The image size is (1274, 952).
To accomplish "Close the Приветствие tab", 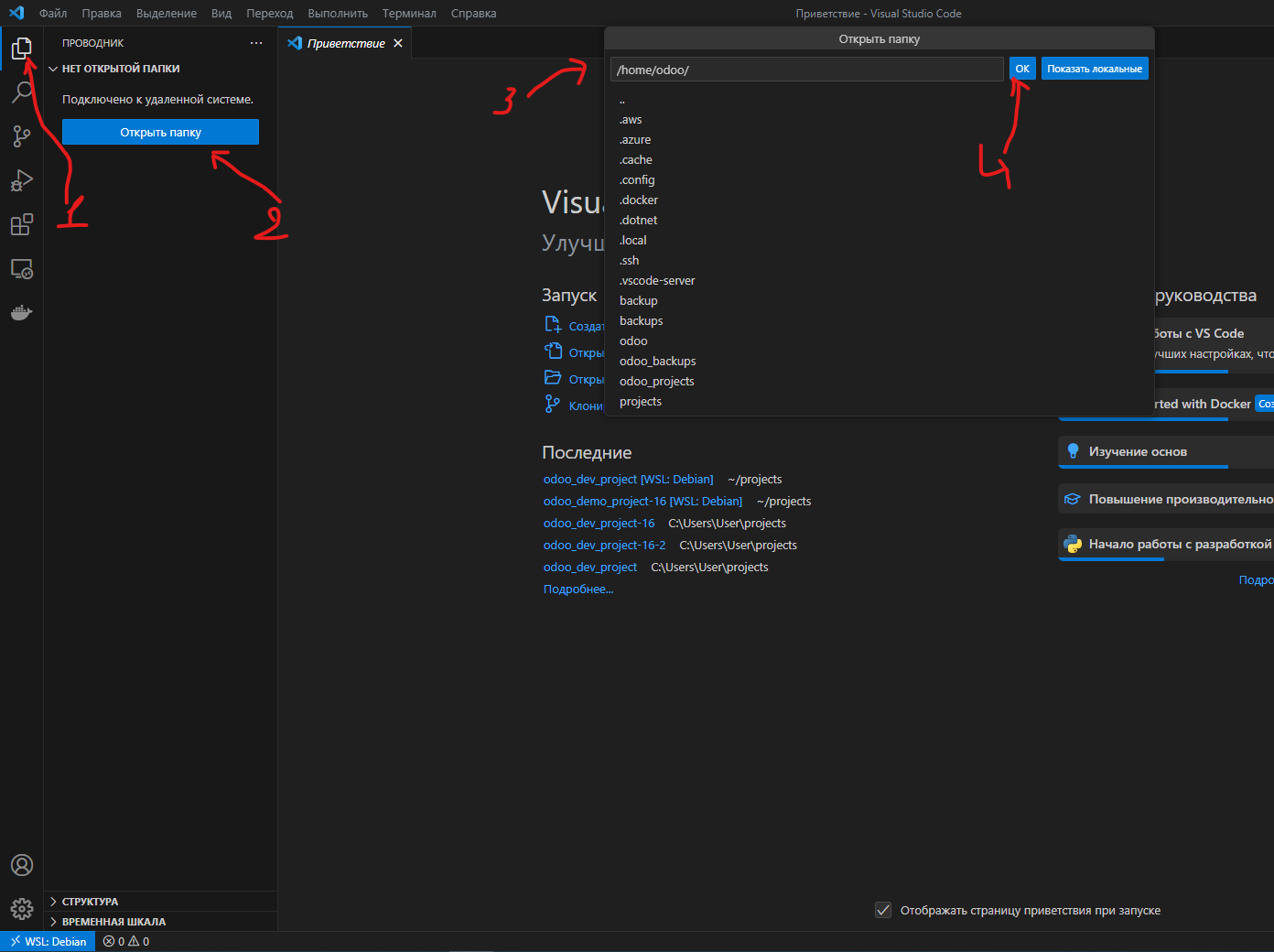I will 398,43.
